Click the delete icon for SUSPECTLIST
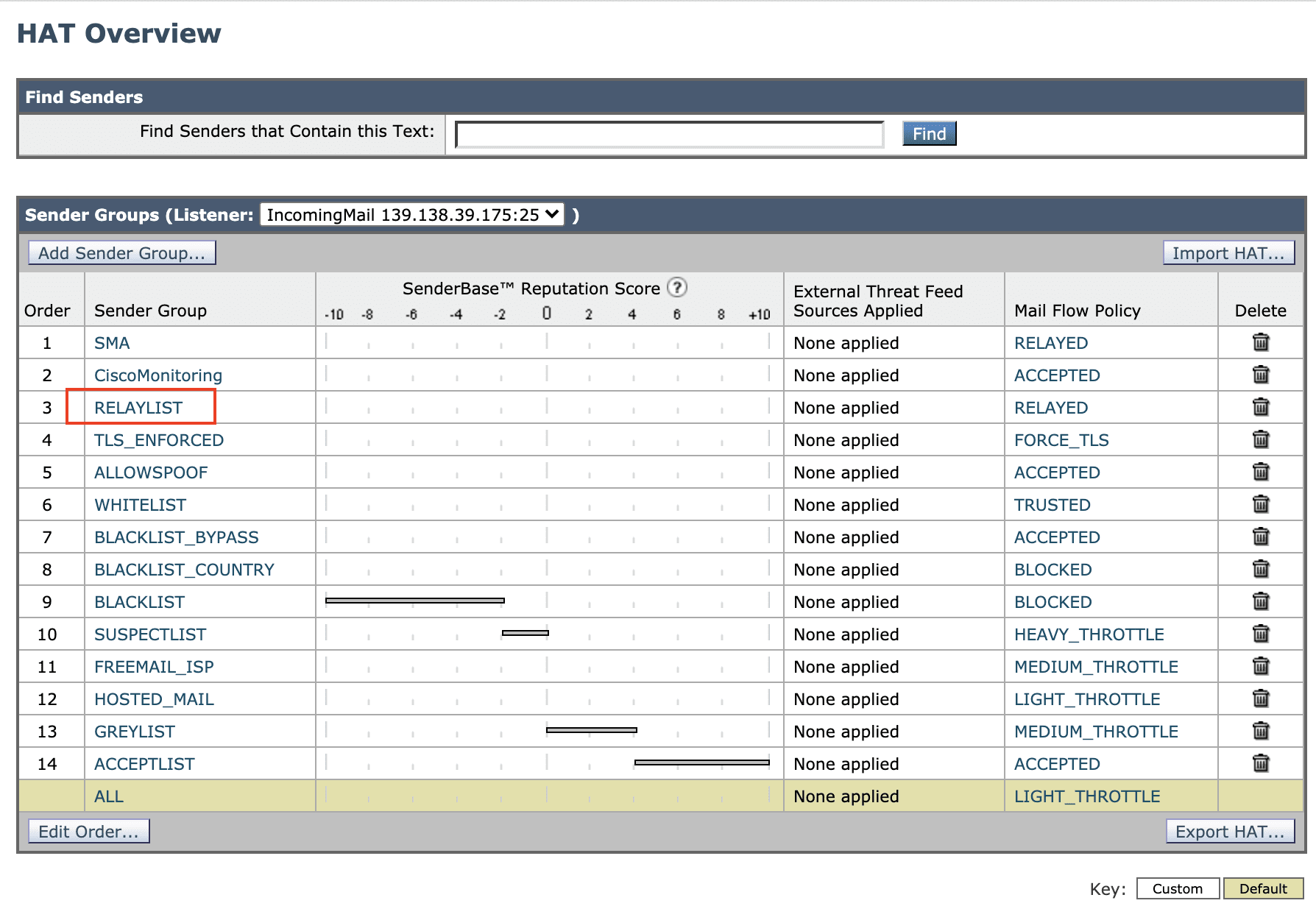The height and width of the screenshot is (920, 1316). point(1260,634)
